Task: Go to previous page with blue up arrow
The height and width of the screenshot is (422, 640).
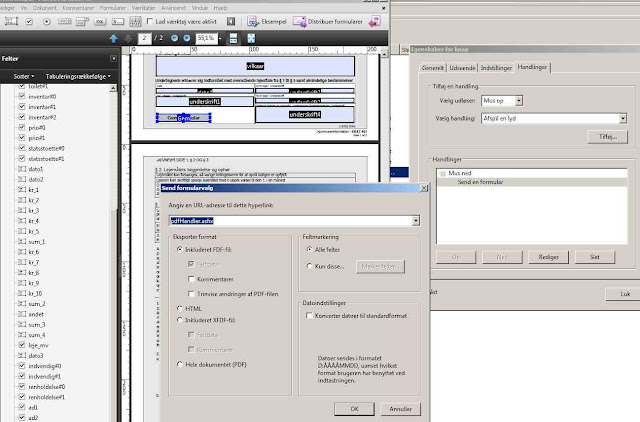Action: (x=114, y=38)
